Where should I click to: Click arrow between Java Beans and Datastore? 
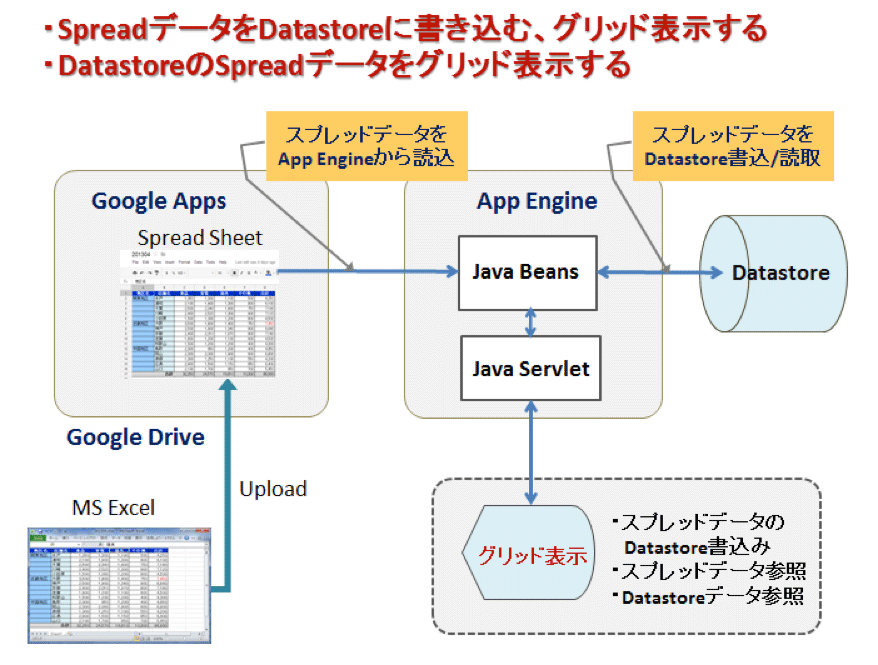[660, 273]
